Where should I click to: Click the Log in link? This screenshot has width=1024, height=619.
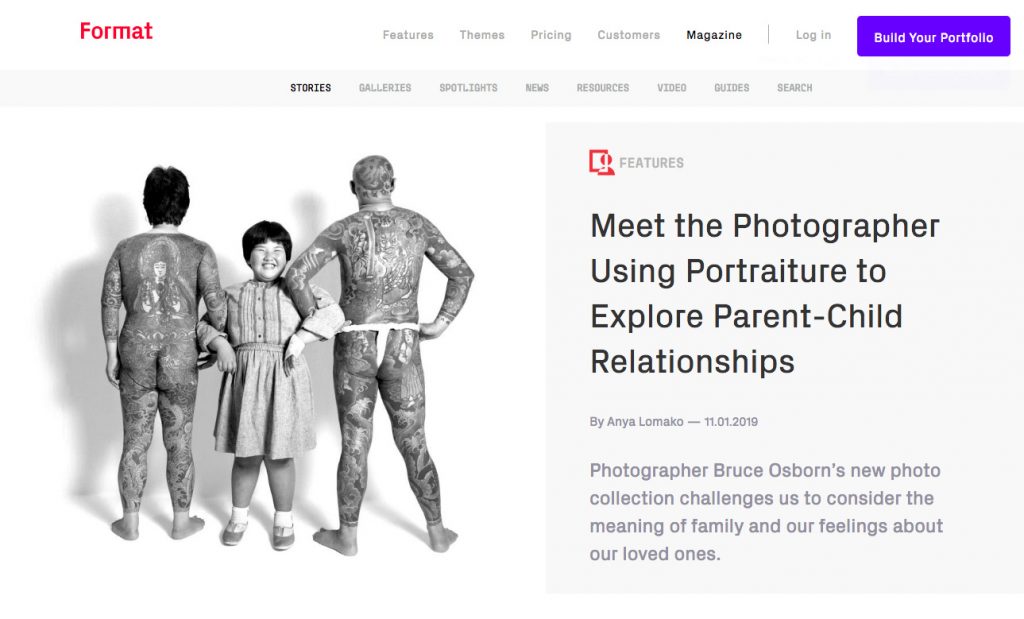coord(813,35)
